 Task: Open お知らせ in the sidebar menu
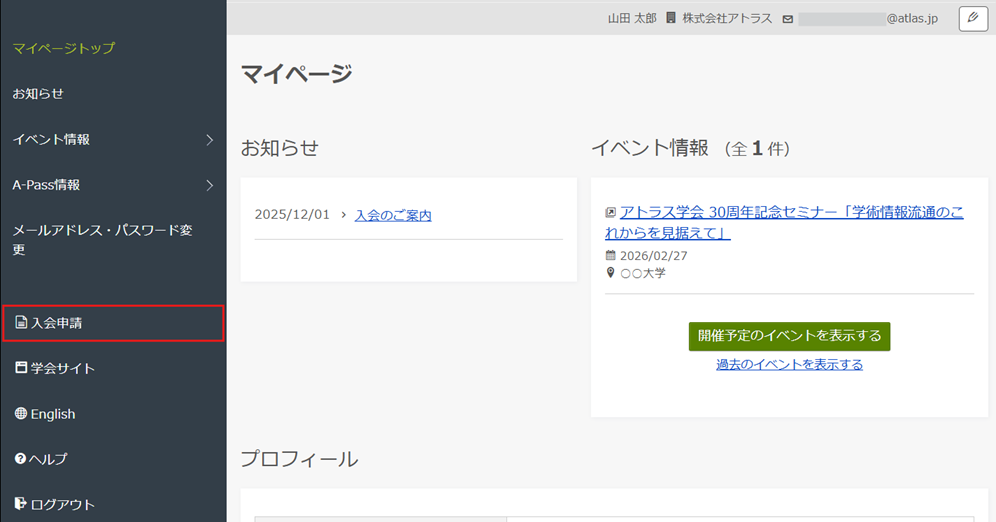[38, 94]
